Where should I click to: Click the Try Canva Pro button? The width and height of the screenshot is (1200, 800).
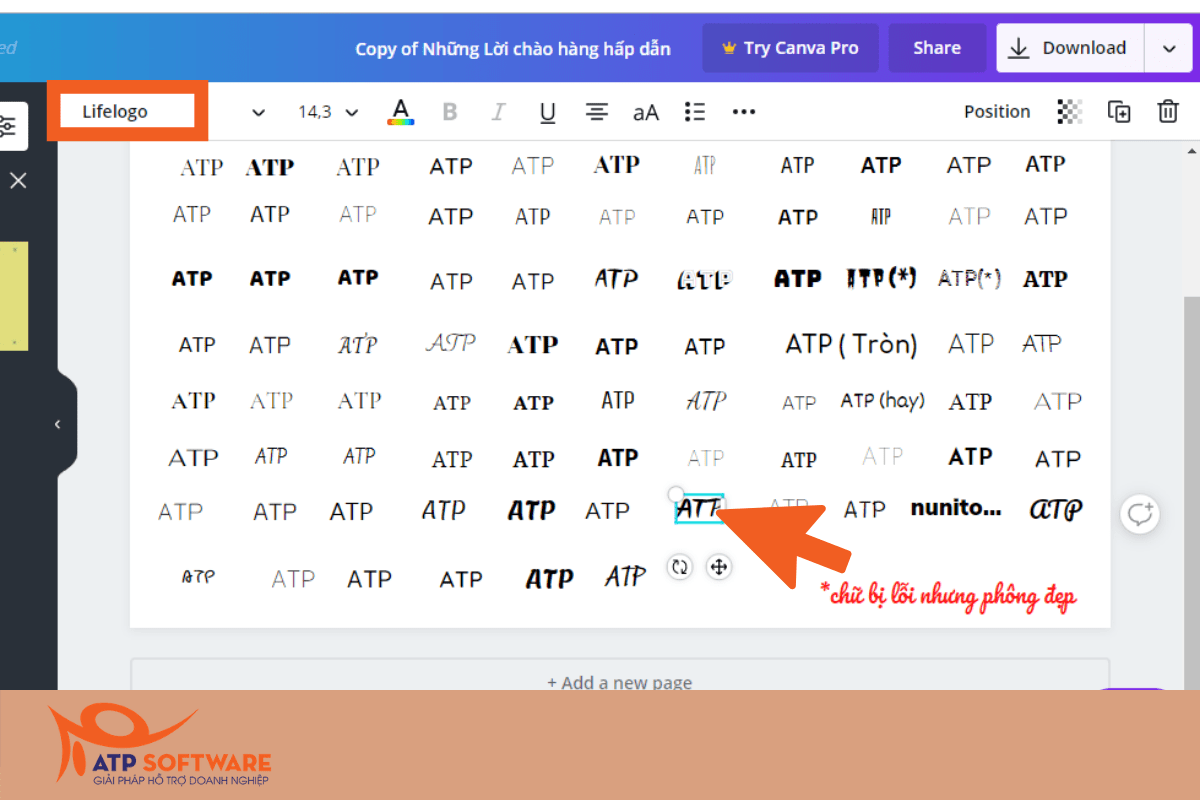coord(790,48)
